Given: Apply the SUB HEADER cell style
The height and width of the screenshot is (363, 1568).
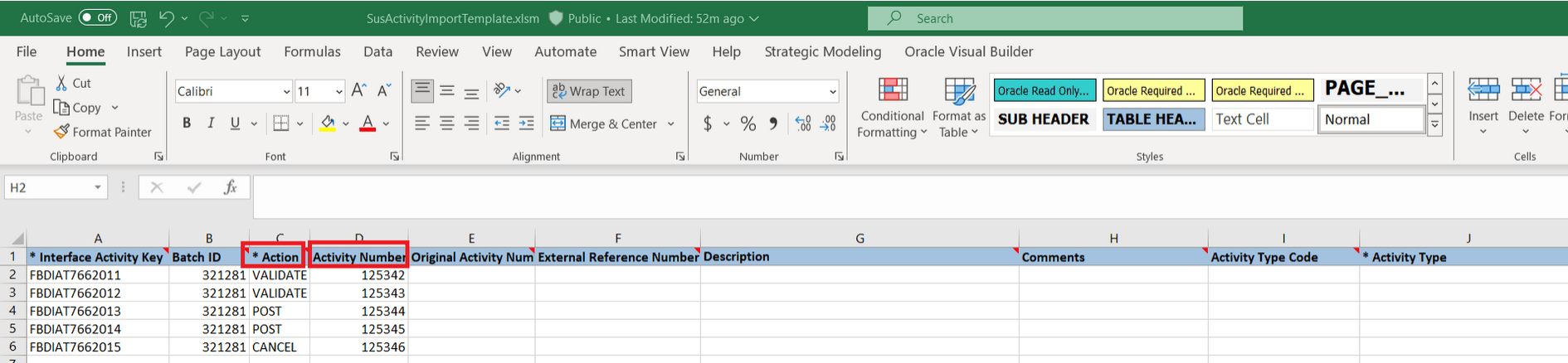Looking at the screenshot, I should (x=1043, y=119).
